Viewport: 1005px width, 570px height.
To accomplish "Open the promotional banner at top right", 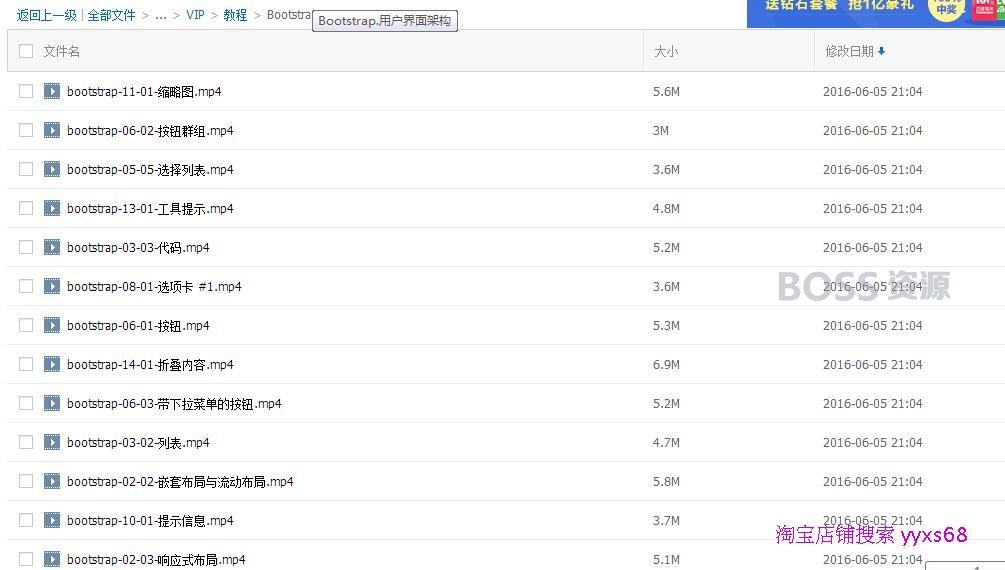I will click(876, 13).
